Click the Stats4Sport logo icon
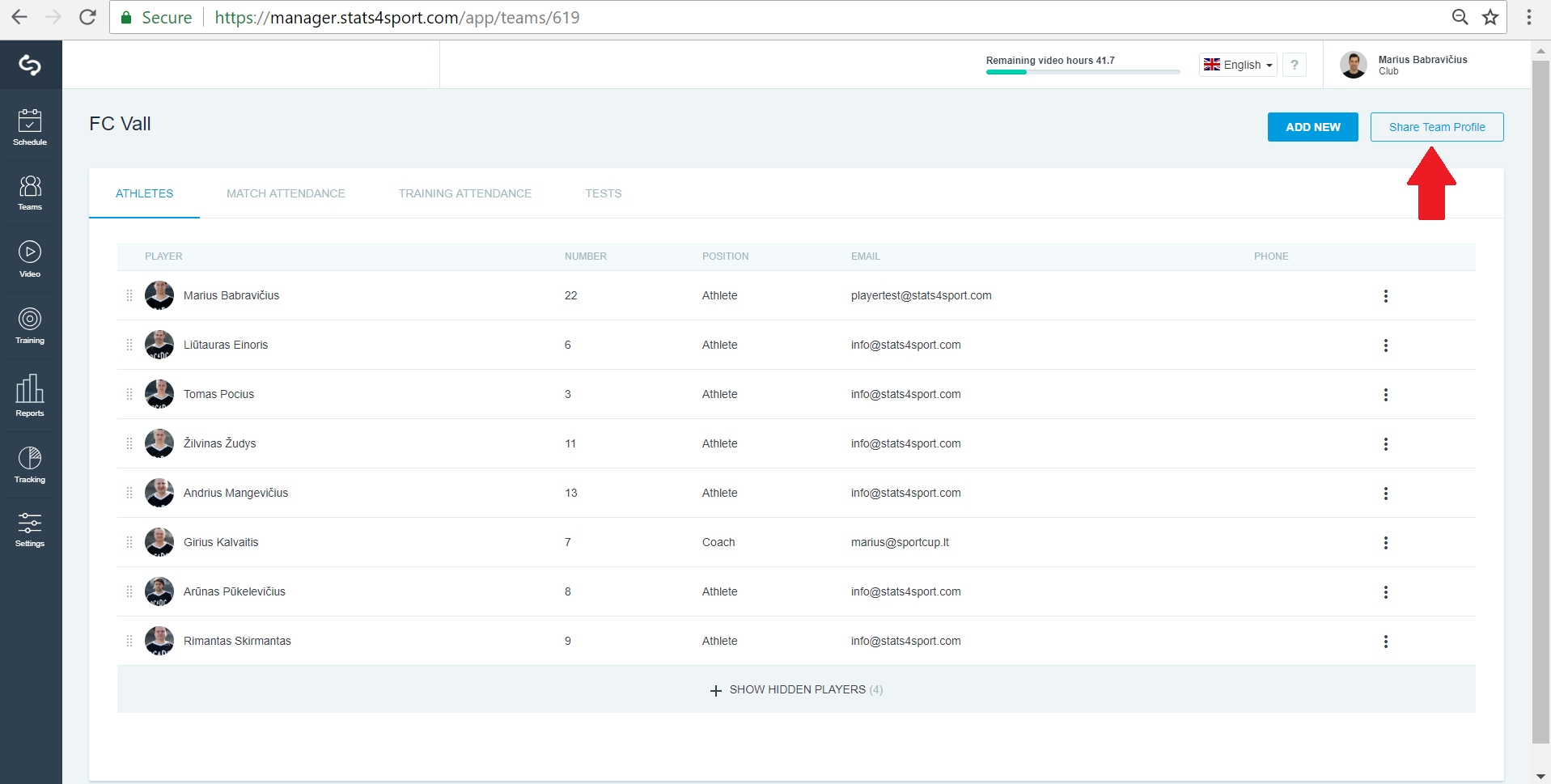Screen dimensions: 1551x784 click(x=30, y=65)
